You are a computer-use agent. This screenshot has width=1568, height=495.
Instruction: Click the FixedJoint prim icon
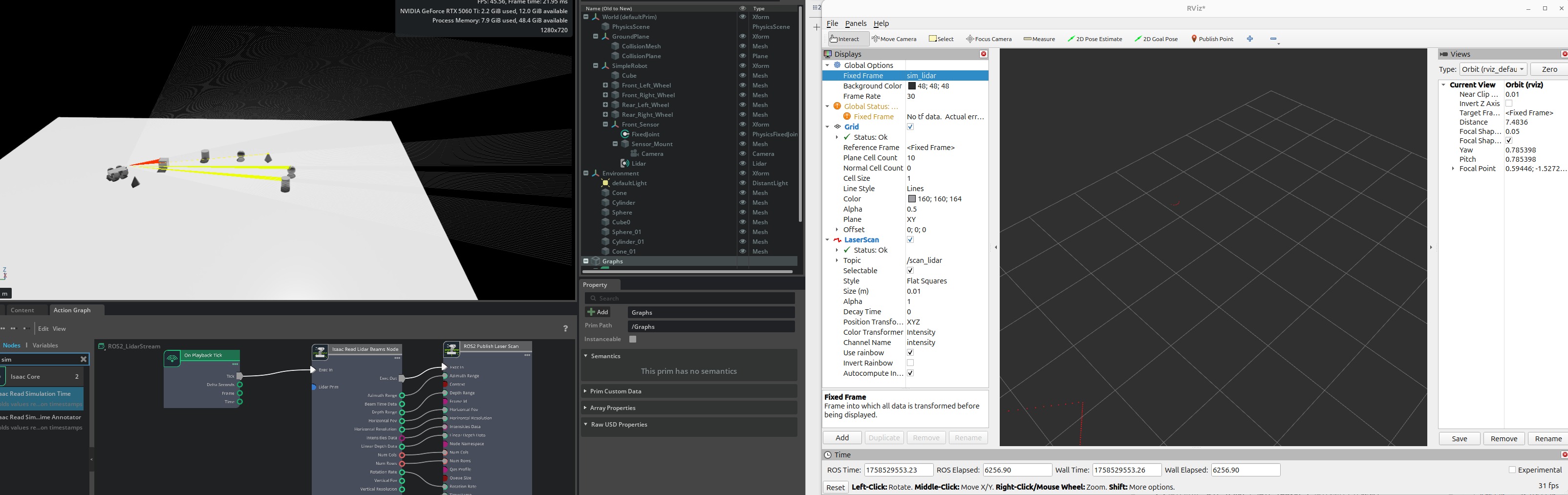pyautogui.click(x=624, y=134)
